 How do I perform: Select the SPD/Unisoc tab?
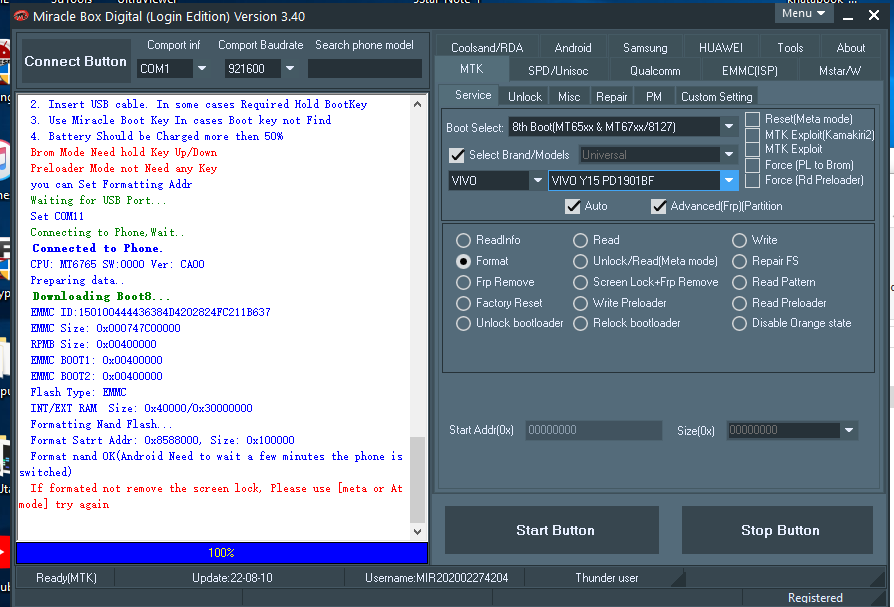point(558,71)
